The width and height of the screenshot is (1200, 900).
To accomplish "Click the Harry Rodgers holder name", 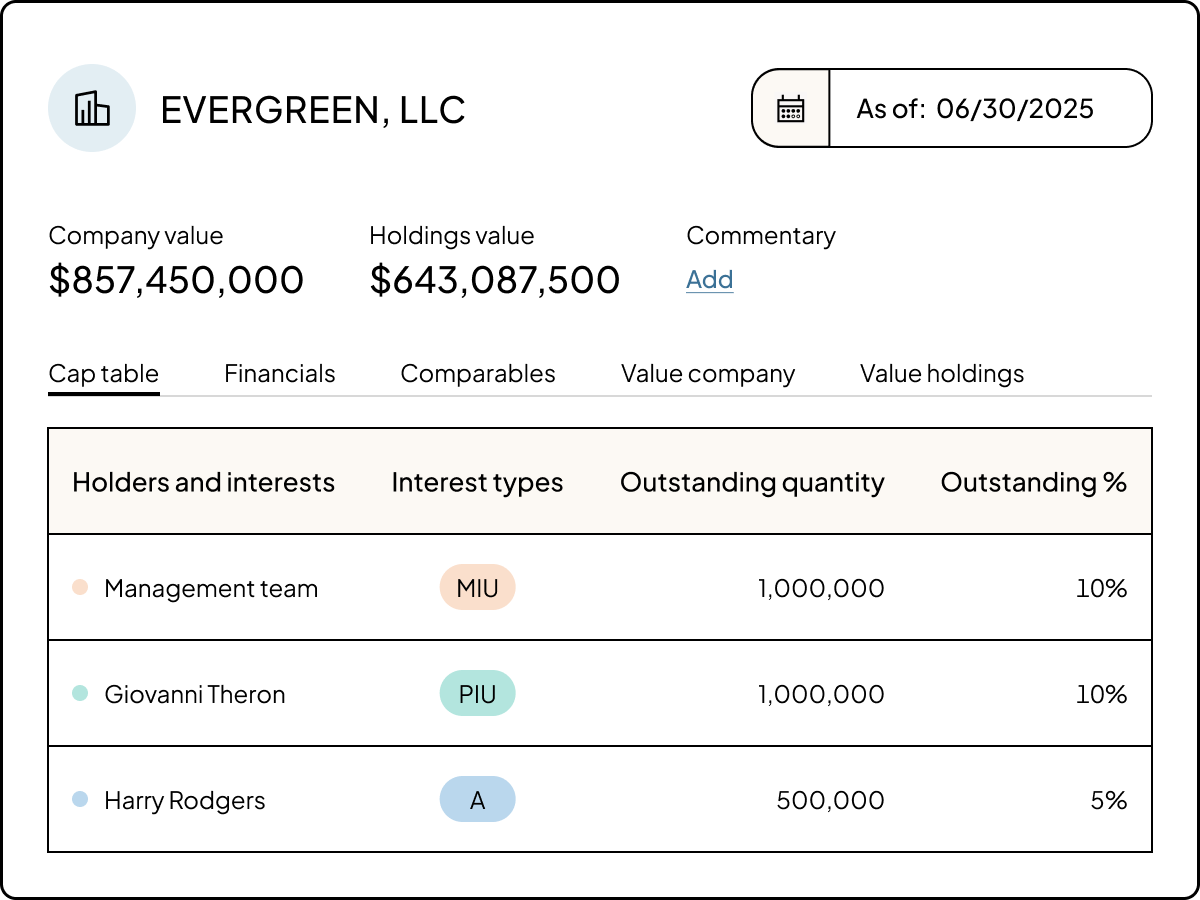I will pyautogui.click(x=185, y=799).
